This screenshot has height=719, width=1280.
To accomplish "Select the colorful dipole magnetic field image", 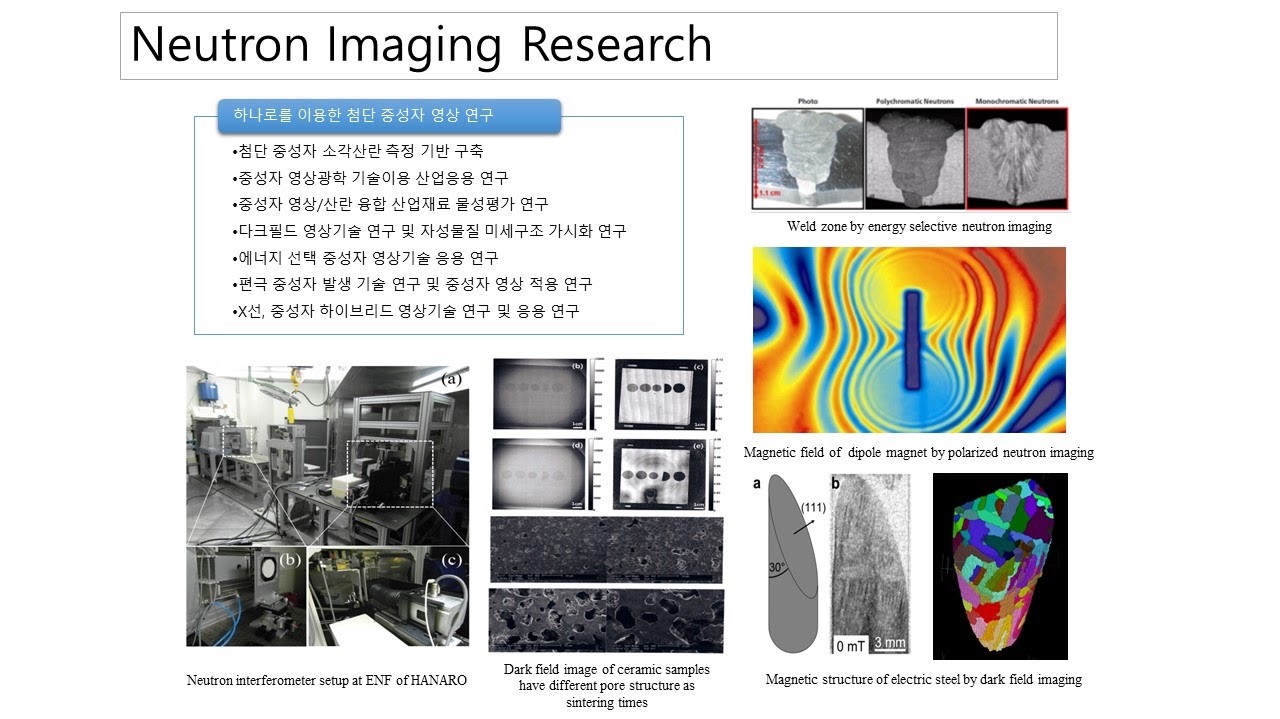I will [909, 340].
